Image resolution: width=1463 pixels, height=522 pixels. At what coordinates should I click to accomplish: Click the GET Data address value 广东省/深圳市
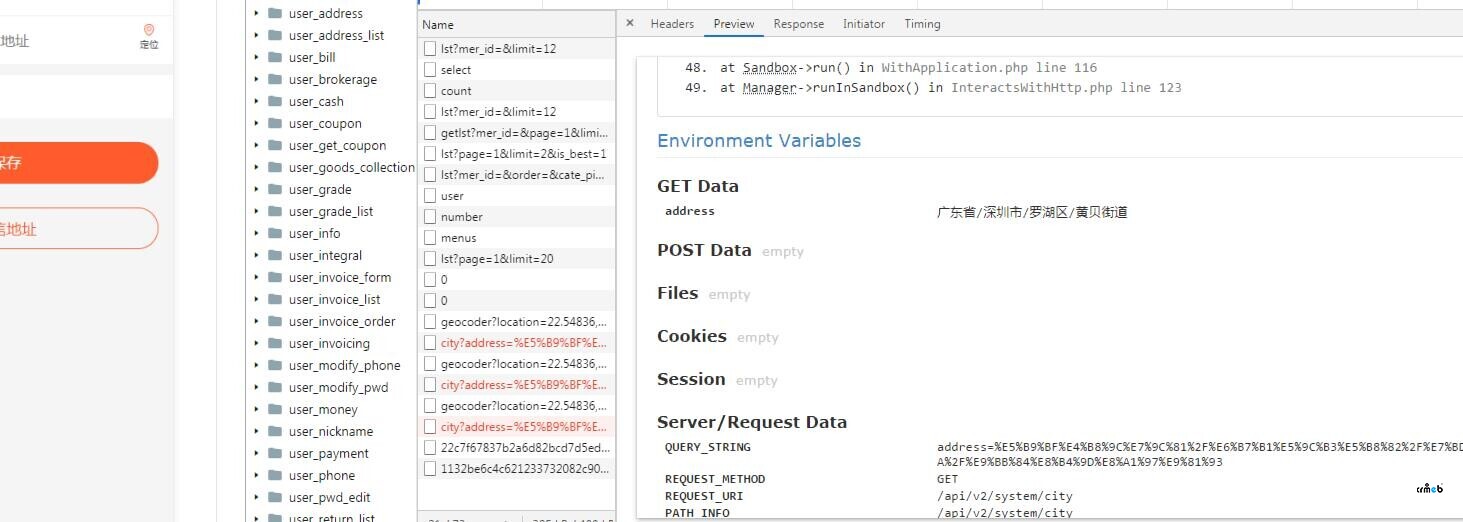click(x=1032, y=212)
